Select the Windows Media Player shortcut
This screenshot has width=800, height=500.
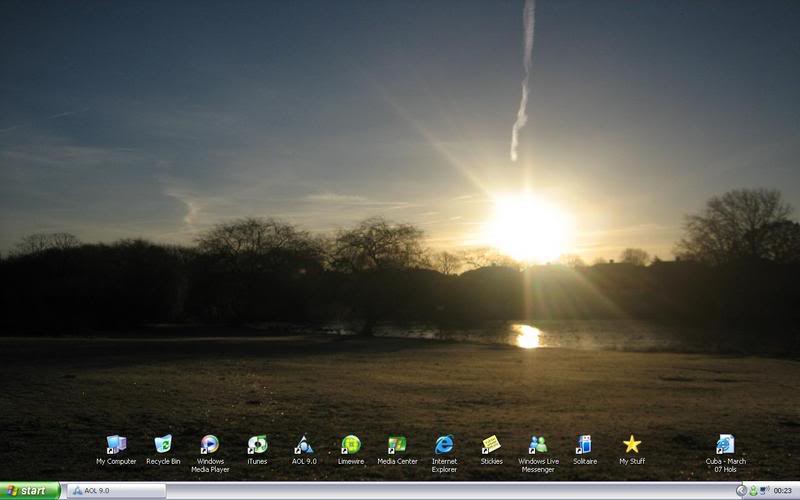point(210,445)
